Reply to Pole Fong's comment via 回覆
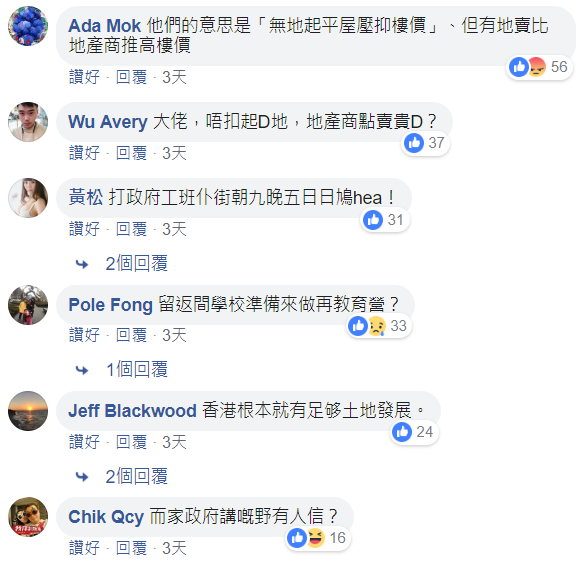The image size is (585, 566). pyautogui.click(x=131, y=335)
